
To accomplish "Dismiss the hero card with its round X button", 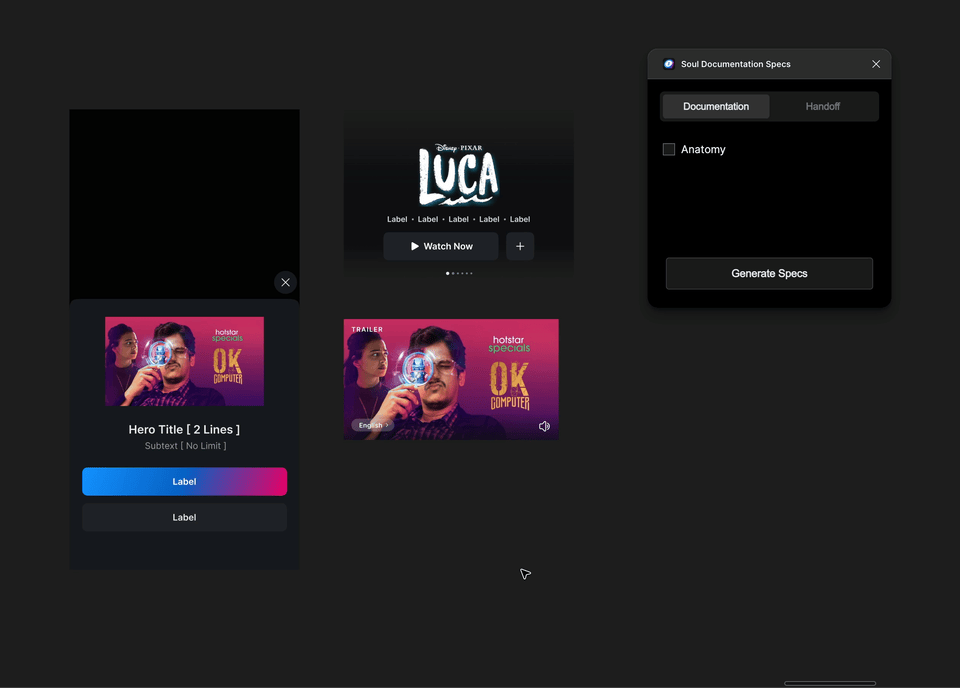I will (285, 282).
